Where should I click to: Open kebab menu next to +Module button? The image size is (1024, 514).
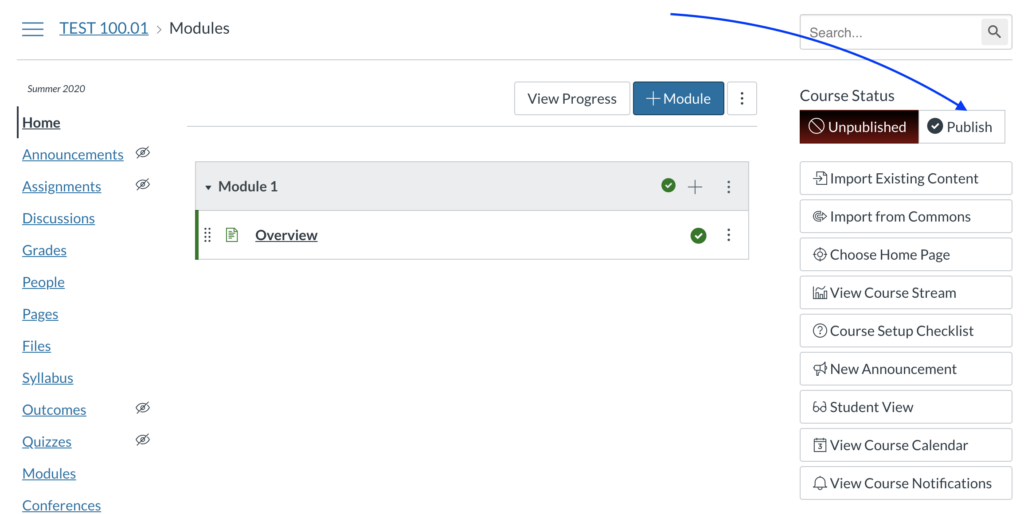click(x=742, y=98)
